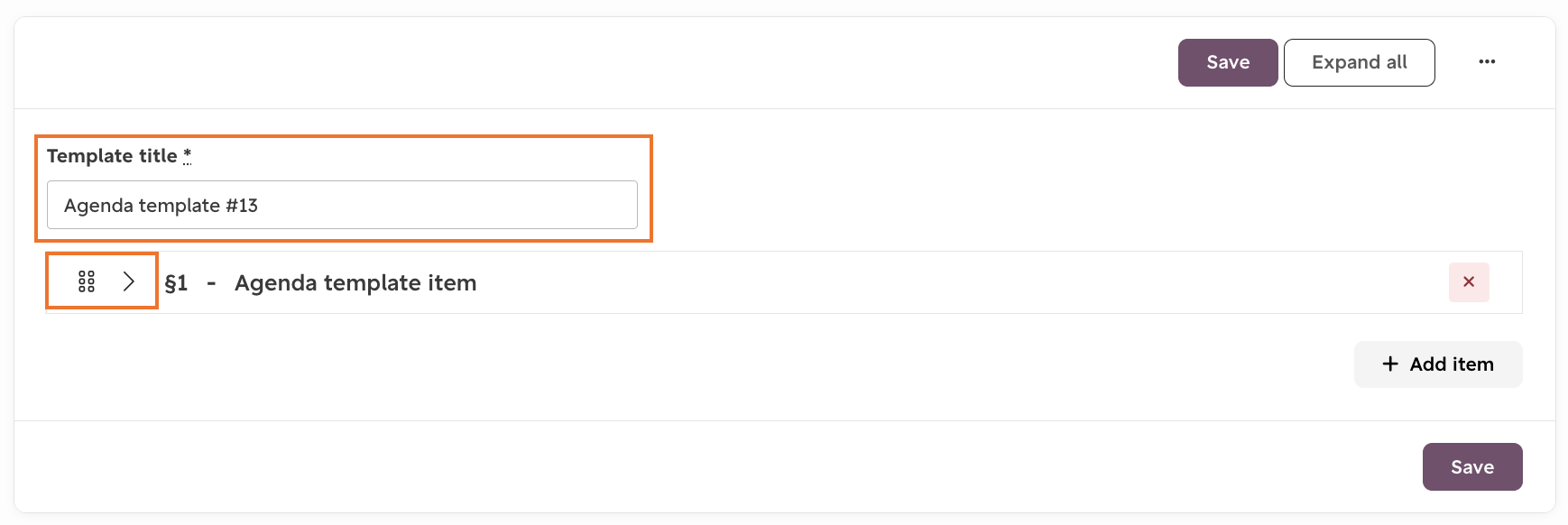
Task: Focus the Template title input field
Action: click(342, 205)
